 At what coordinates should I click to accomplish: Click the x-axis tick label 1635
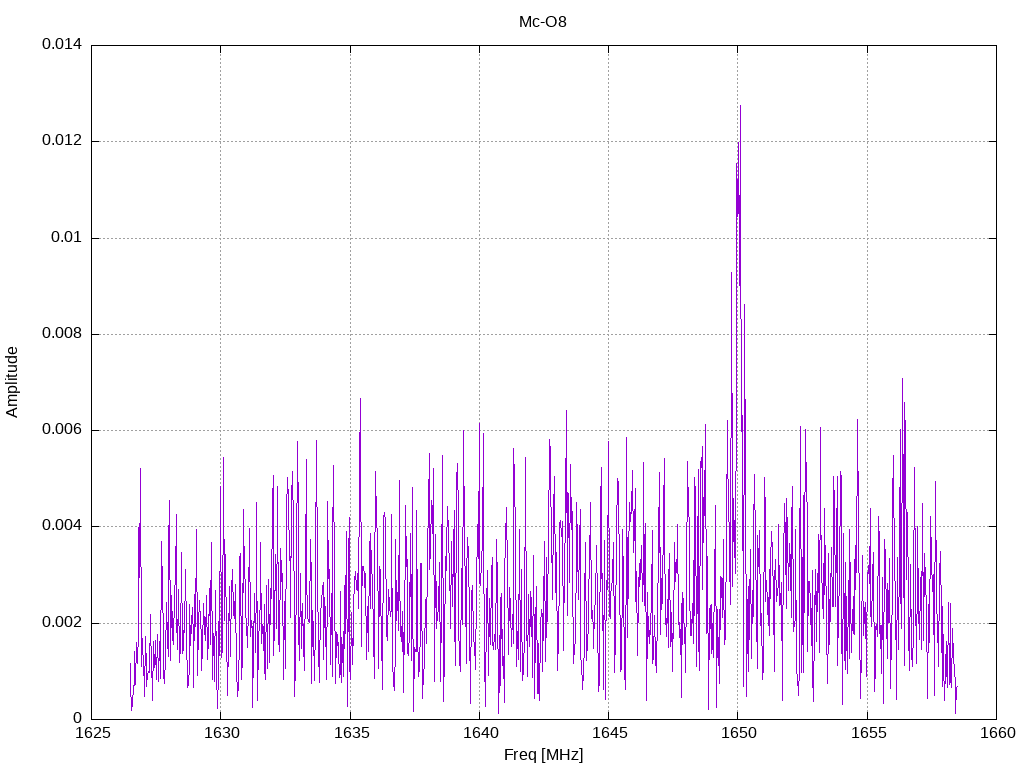[351, 733]
